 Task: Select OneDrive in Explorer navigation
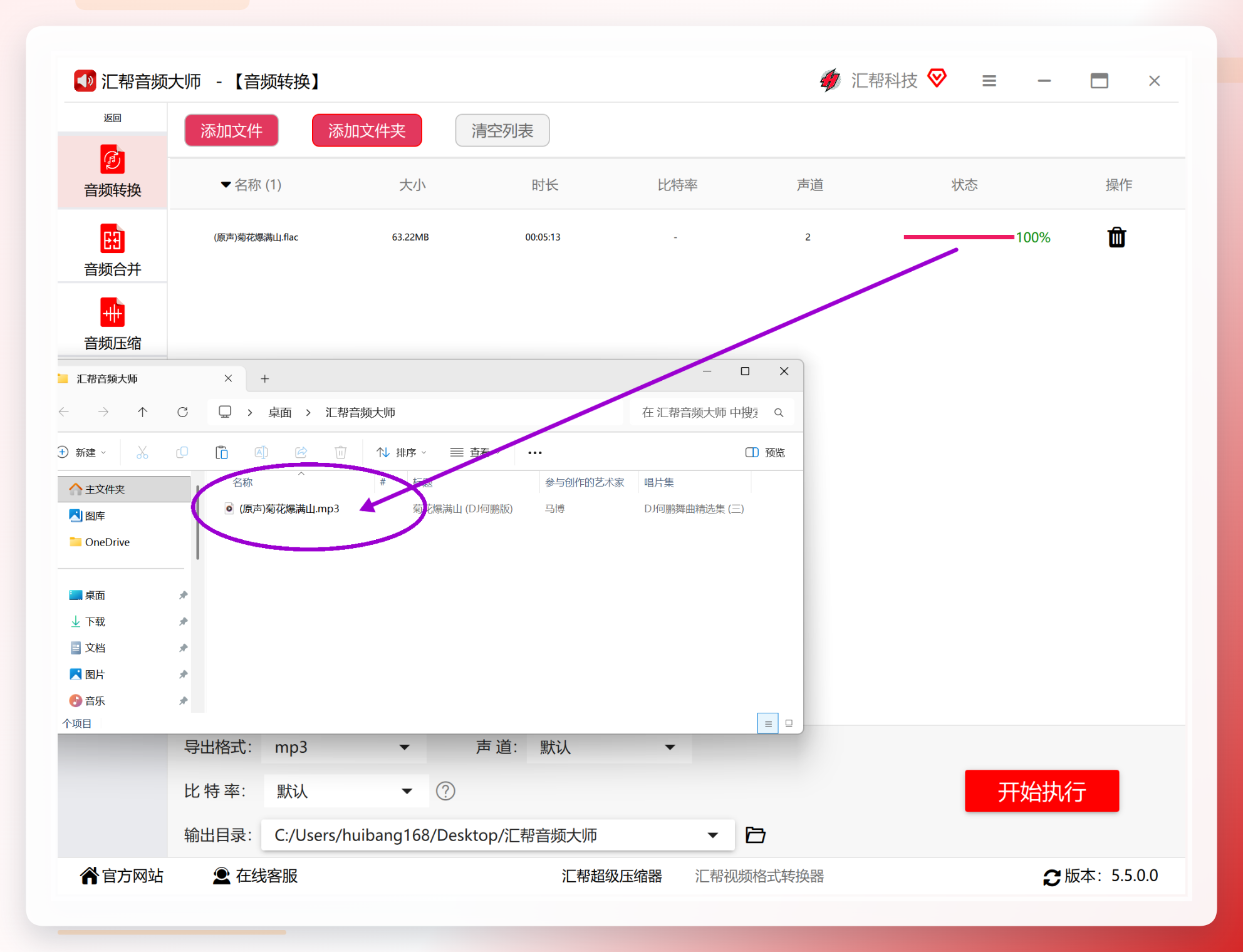(107, 542)
